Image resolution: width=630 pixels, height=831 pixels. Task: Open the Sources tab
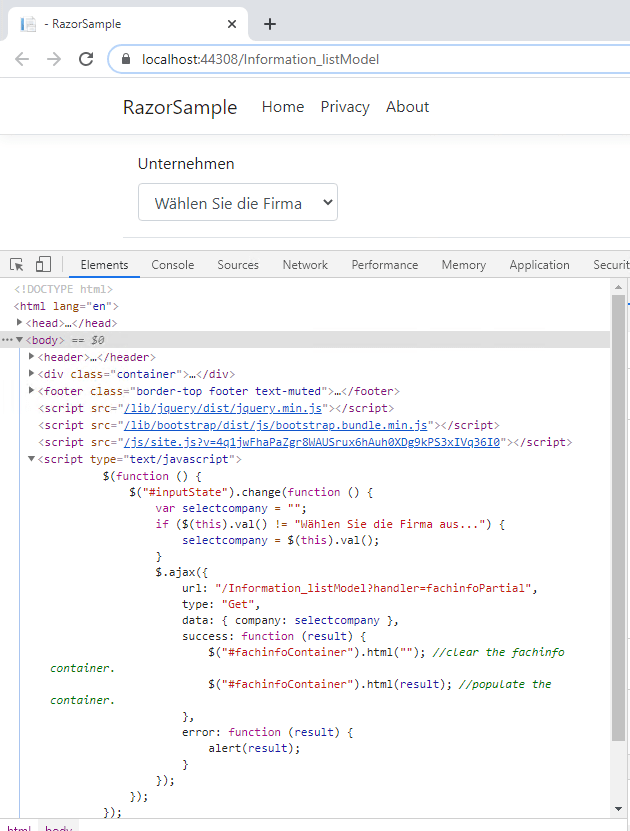[238, 264]
